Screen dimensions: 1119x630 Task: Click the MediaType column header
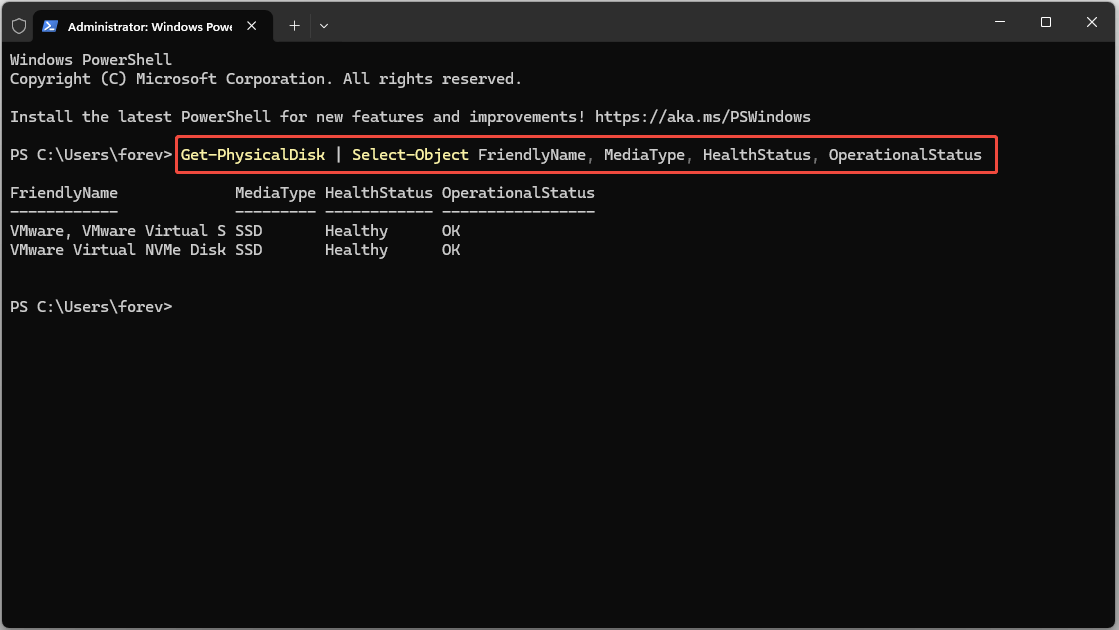coord(275,193)
